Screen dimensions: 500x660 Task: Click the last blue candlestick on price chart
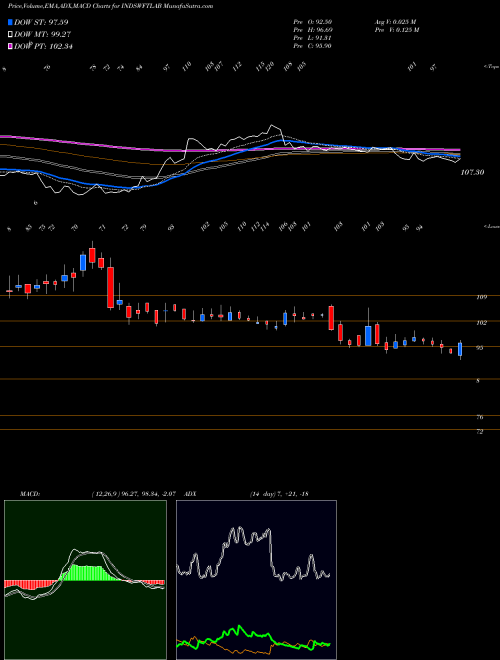click(x=460, y=349)
